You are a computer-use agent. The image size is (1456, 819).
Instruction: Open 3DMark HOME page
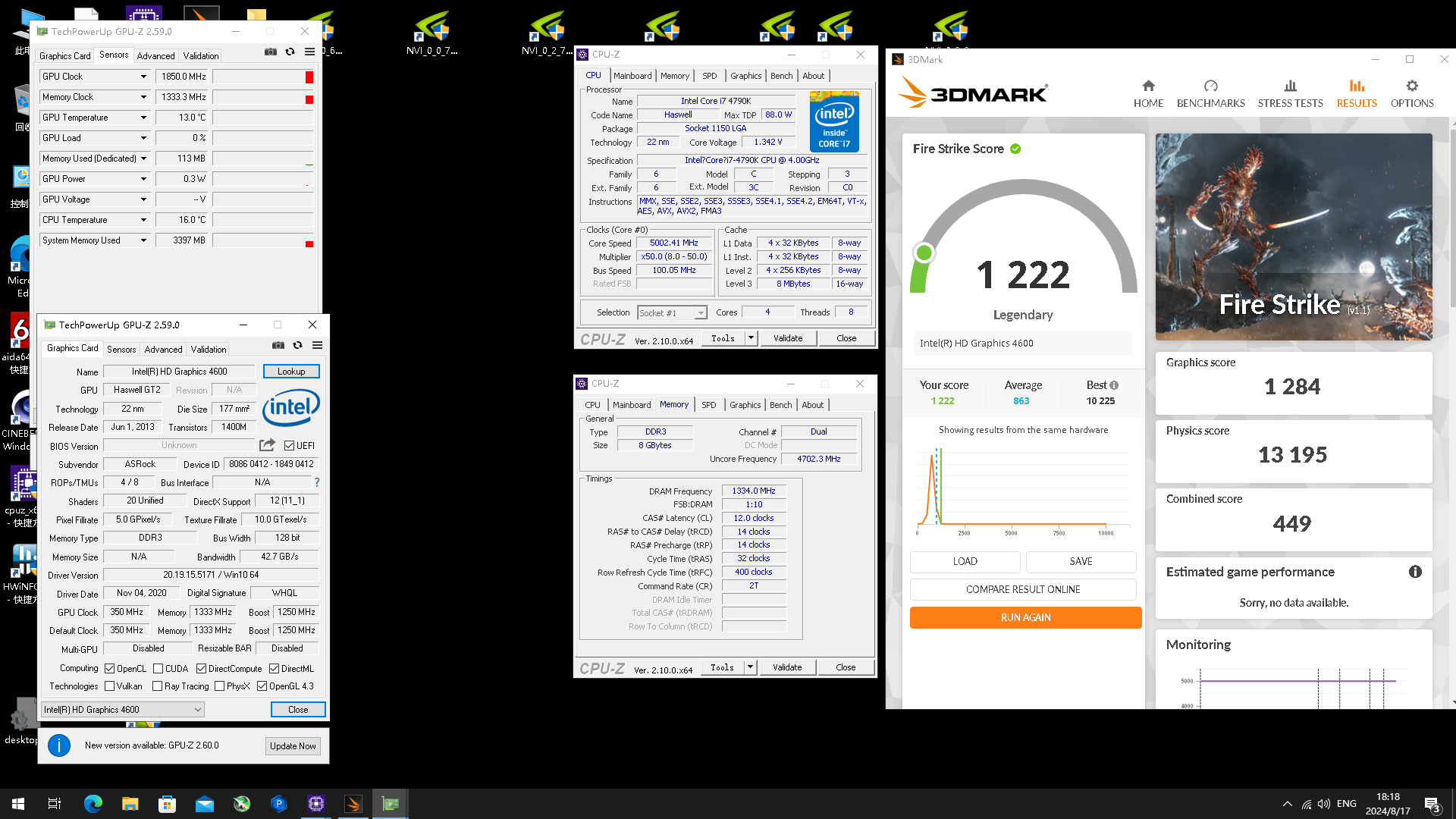[x=1148, y=94]
